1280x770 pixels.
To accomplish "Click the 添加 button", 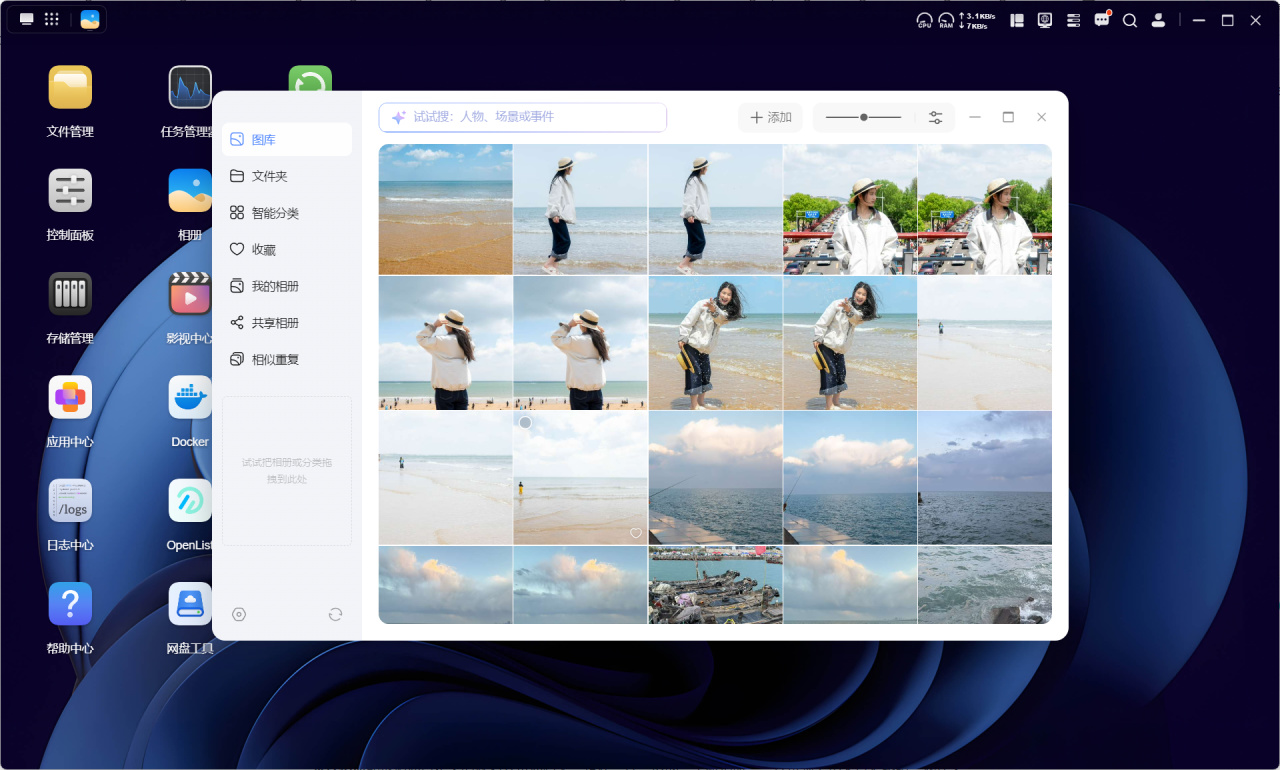I will [x=770, y=117].
